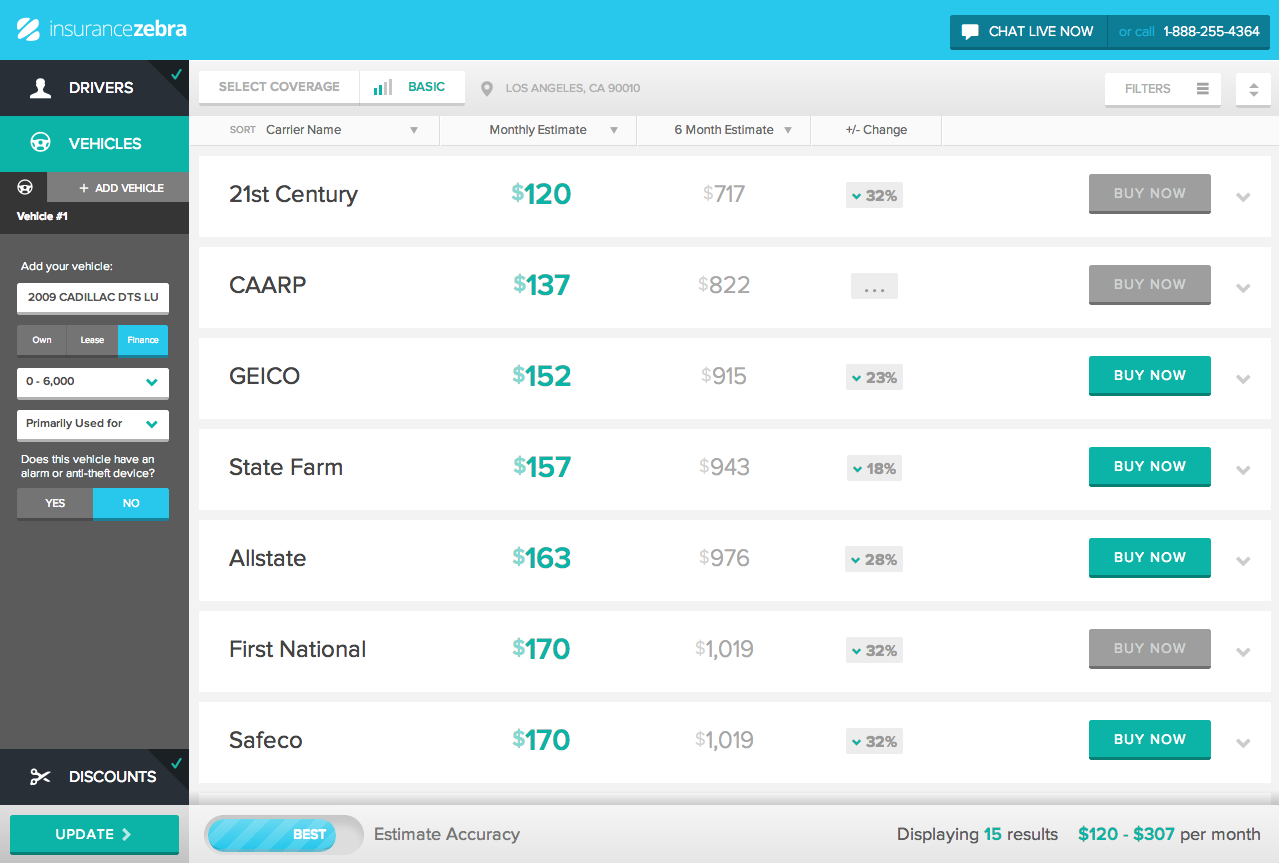Click the up-down sort arrows button
Image resolution: width=1279 pixels, height=863 pixels.
pos(1253,89)
